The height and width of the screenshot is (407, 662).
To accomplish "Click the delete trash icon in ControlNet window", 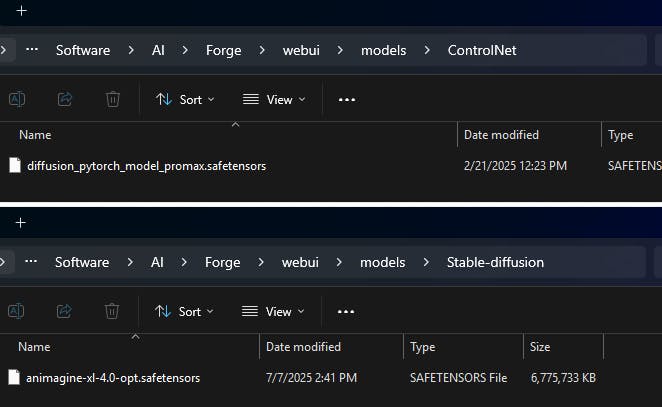I will [113, 99].
